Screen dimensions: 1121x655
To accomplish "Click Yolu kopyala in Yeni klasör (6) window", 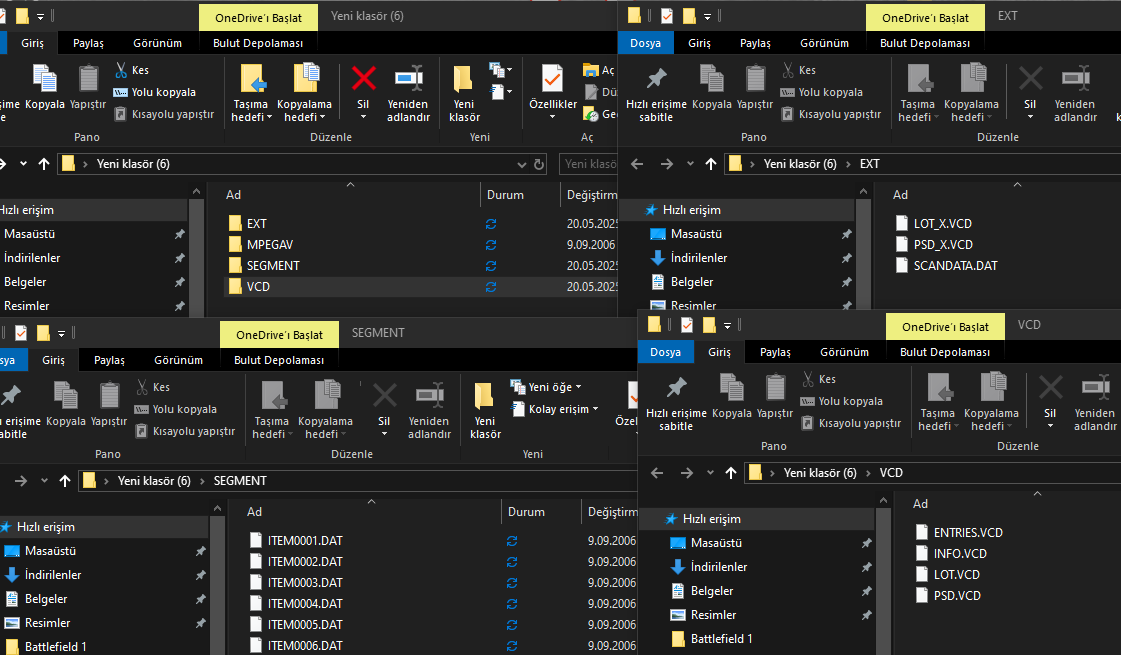I will pos(154,92).
